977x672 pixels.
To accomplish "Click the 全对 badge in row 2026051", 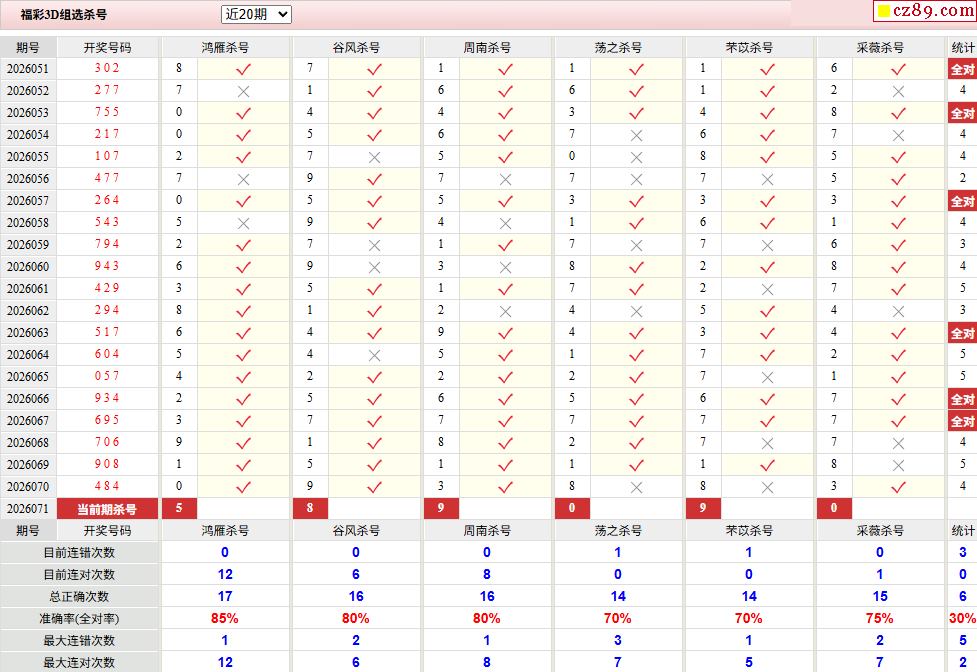I will click(x=962, y=69).
